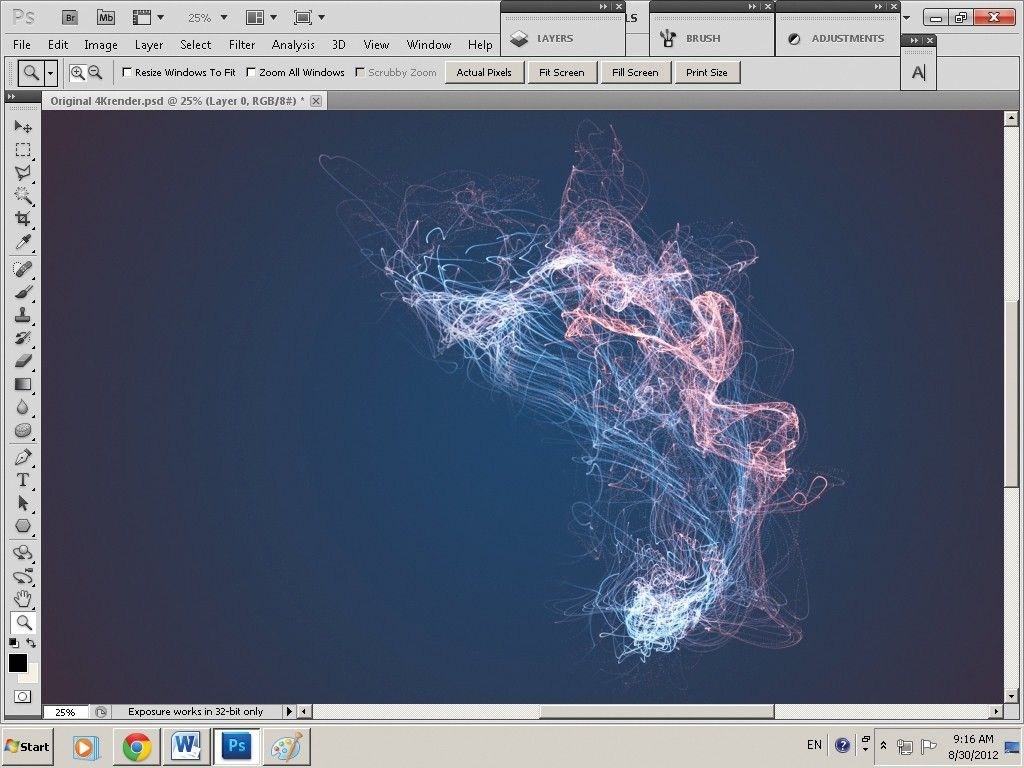Image resolution: width=1024 pixels, height=768 pixels.
Task: Select the Gradient tool
Action: 23,384
